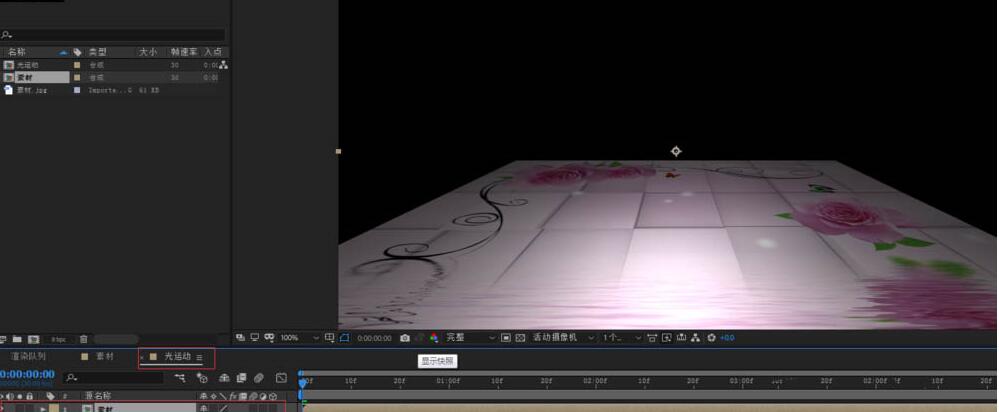
Task: Click the fast previews icon in viewer
Action: (x=666, y=338)
